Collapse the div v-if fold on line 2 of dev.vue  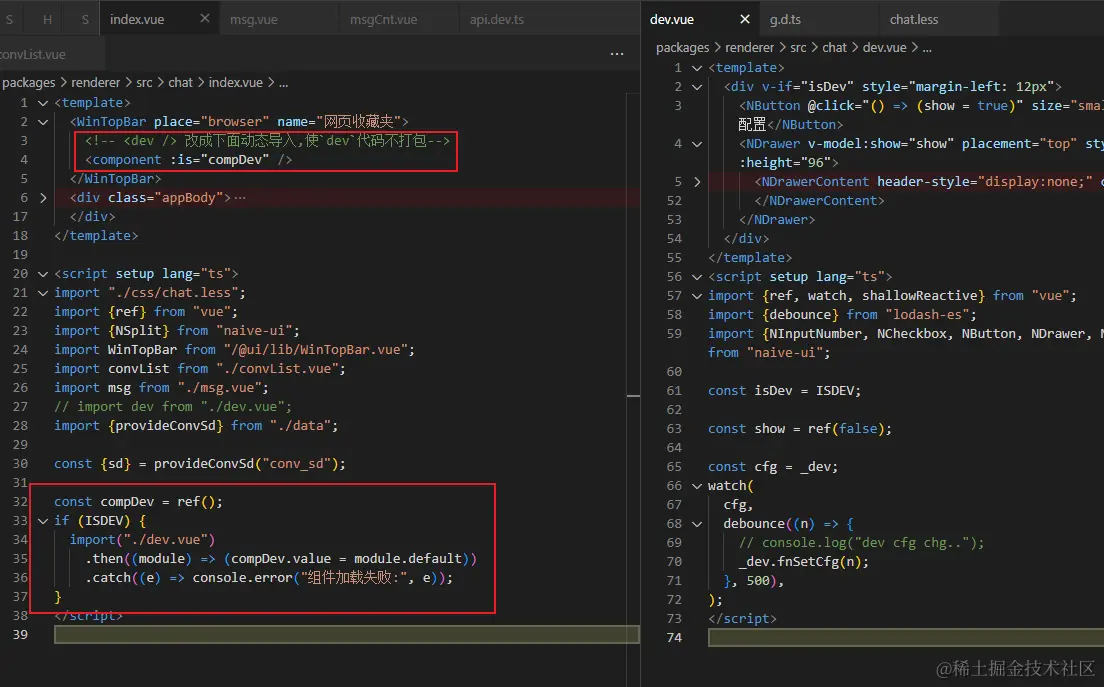click(x=697, y=87)
